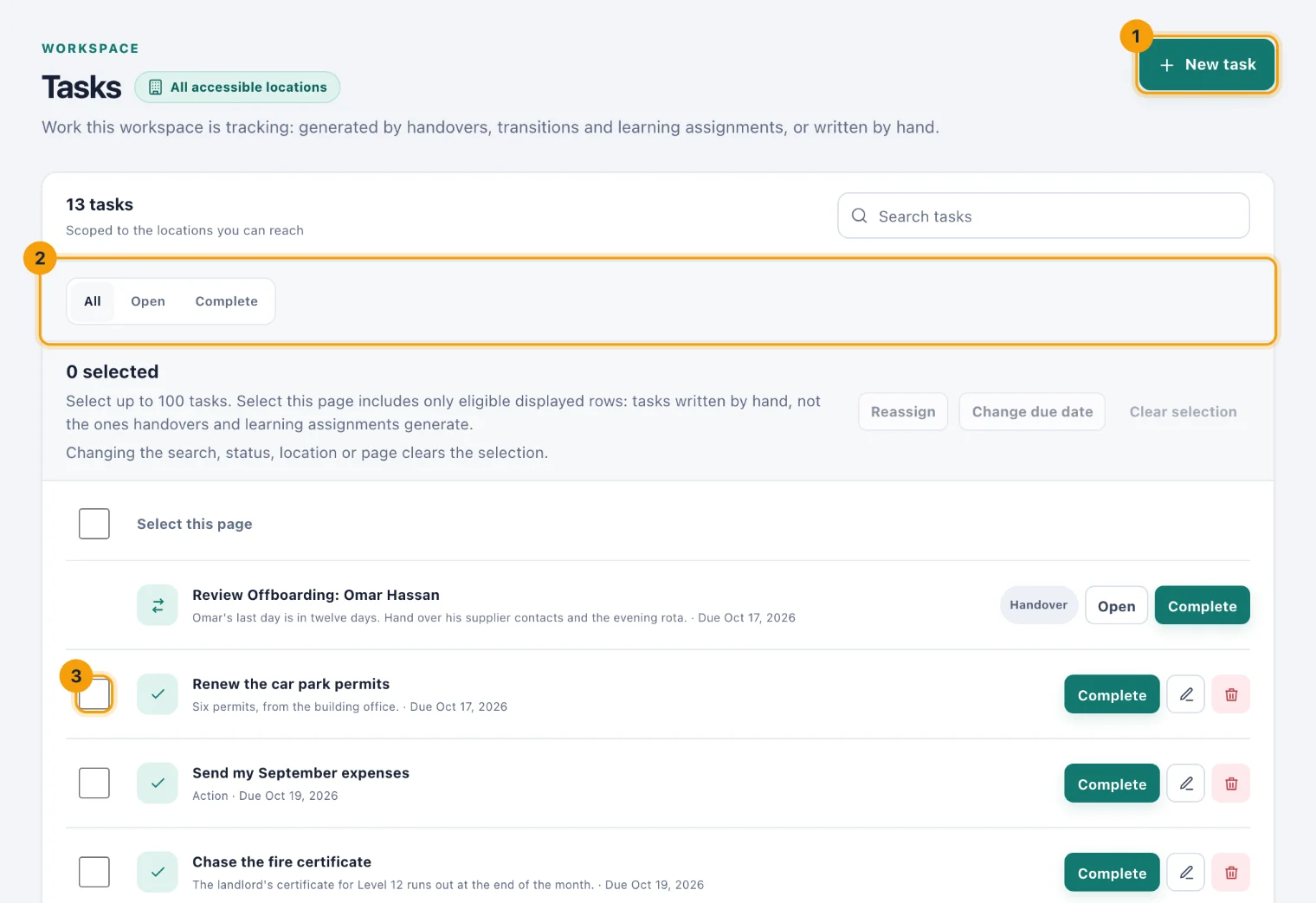Click checkmark icon for Send my September expenses

158,784
